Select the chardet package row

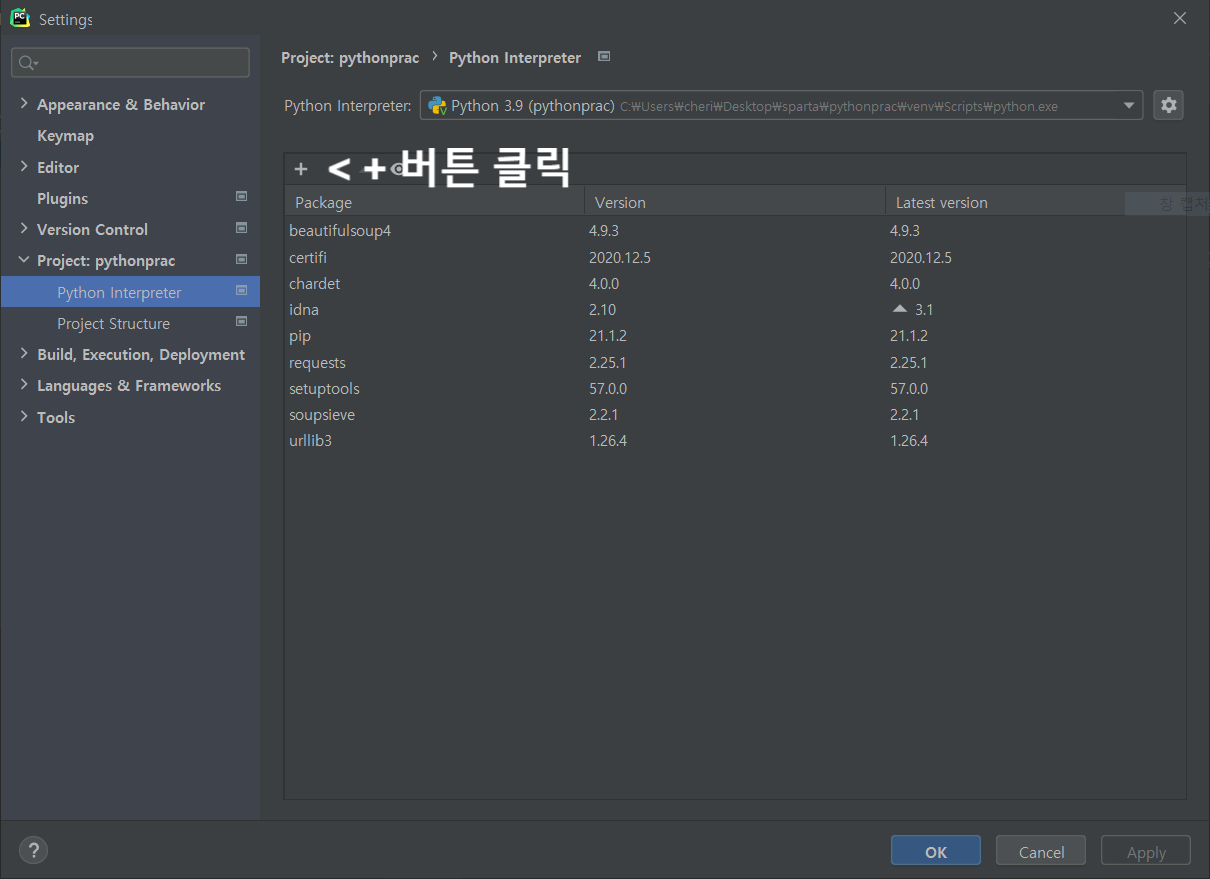735,283
